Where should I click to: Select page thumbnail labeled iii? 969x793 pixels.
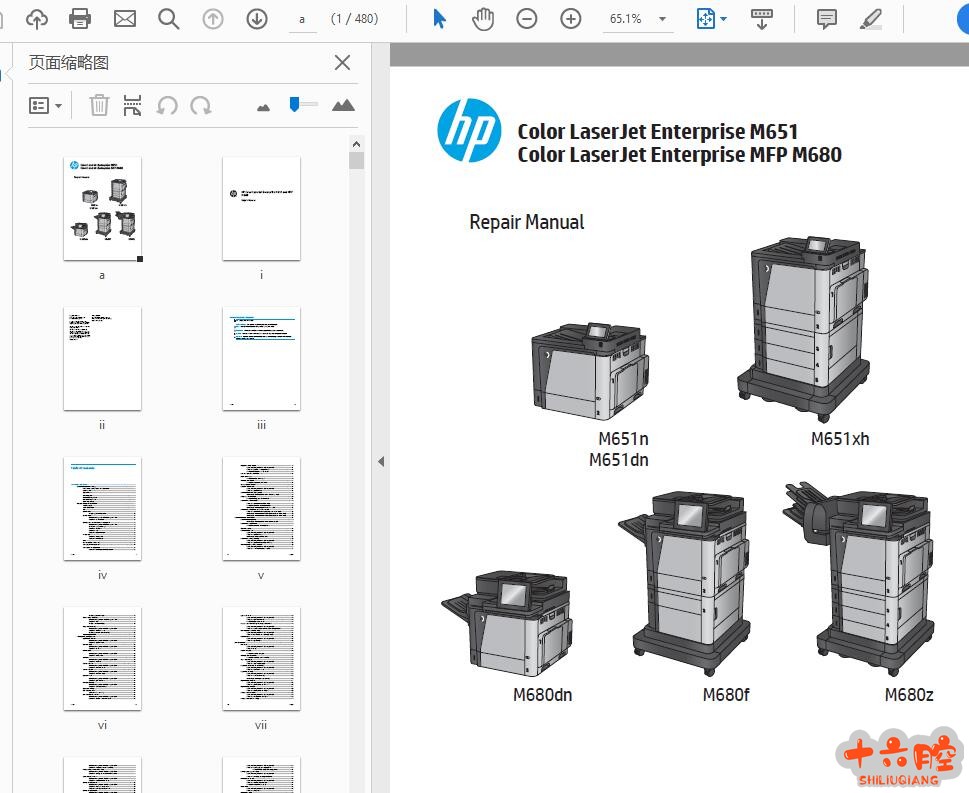(x=261, y=358)
